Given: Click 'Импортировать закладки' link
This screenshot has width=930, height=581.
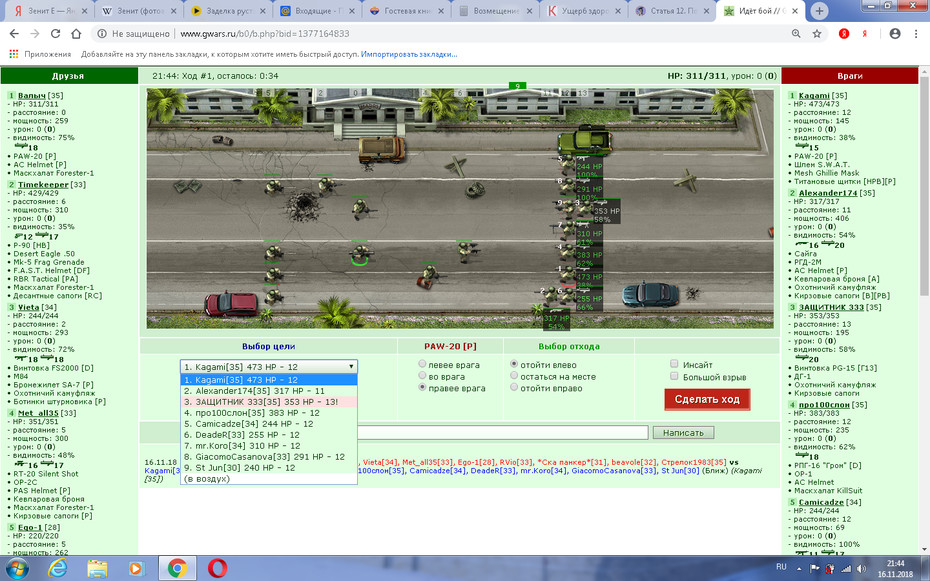Looking at the screenshot, I should click(x=409, y=54).
